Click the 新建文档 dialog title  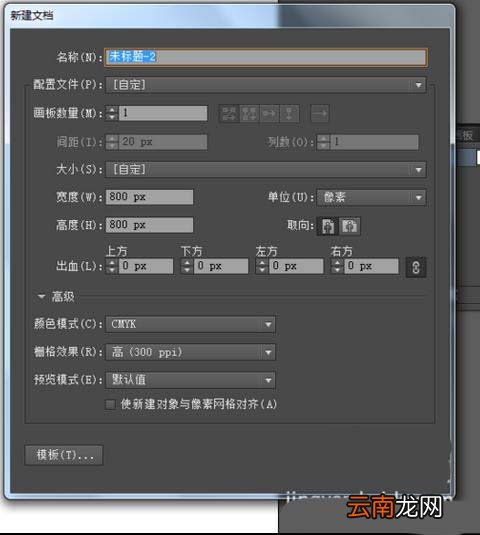point(32,15)
